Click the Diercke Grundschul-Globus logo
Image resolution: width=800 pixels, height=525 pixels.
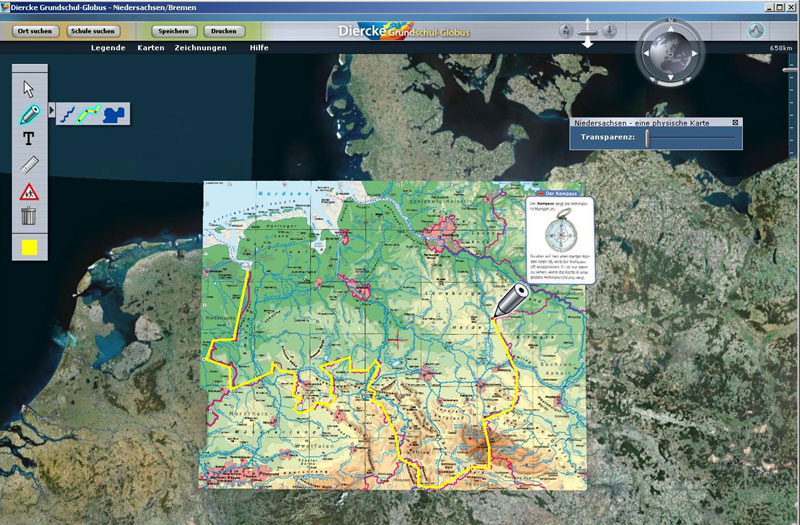point(404,31)
